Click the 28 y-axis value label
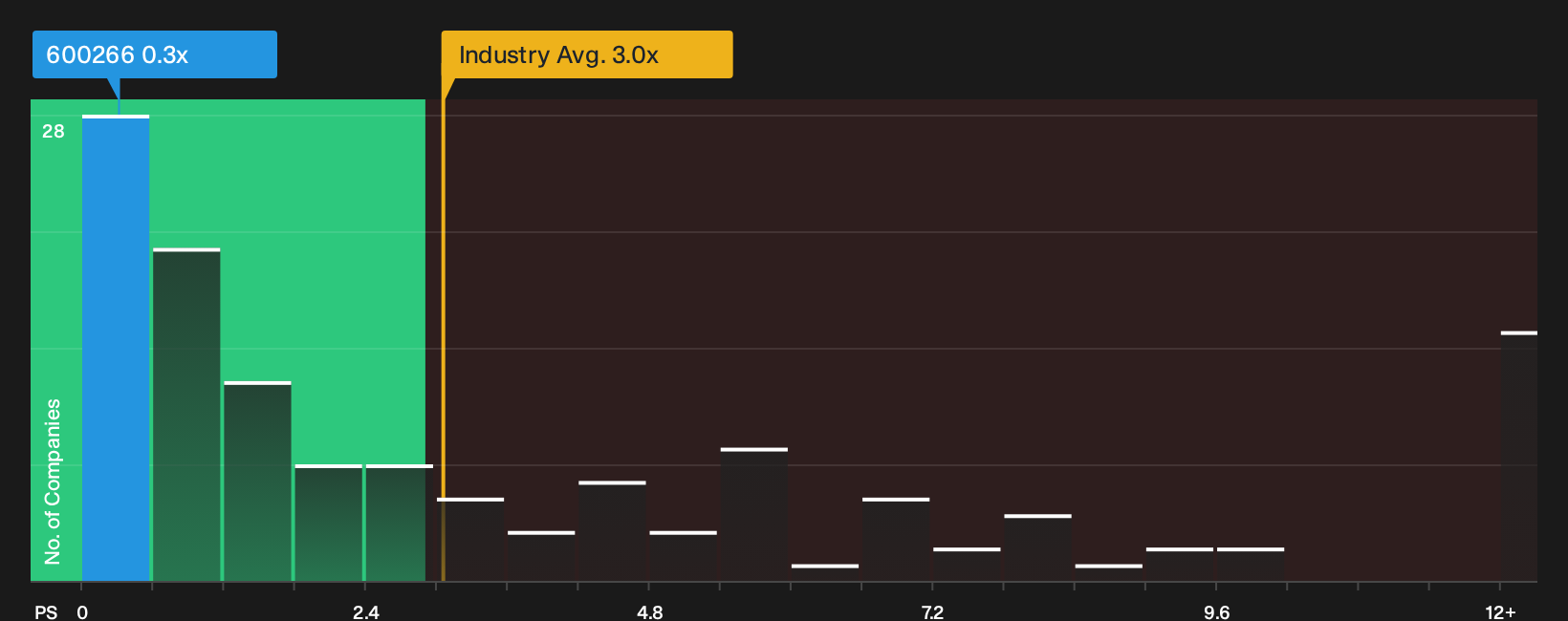The width and height of the screenshot is (1568, 621). [x=54, y=131]
